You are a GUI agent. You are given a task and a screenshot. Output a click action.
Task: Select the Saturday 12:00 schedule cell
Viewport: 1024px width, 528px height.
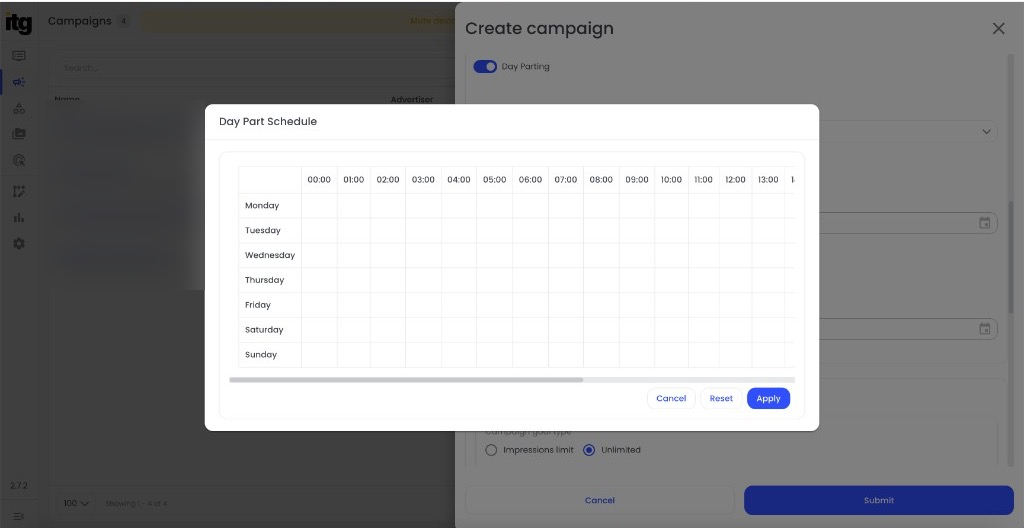(x=735, y=330)
